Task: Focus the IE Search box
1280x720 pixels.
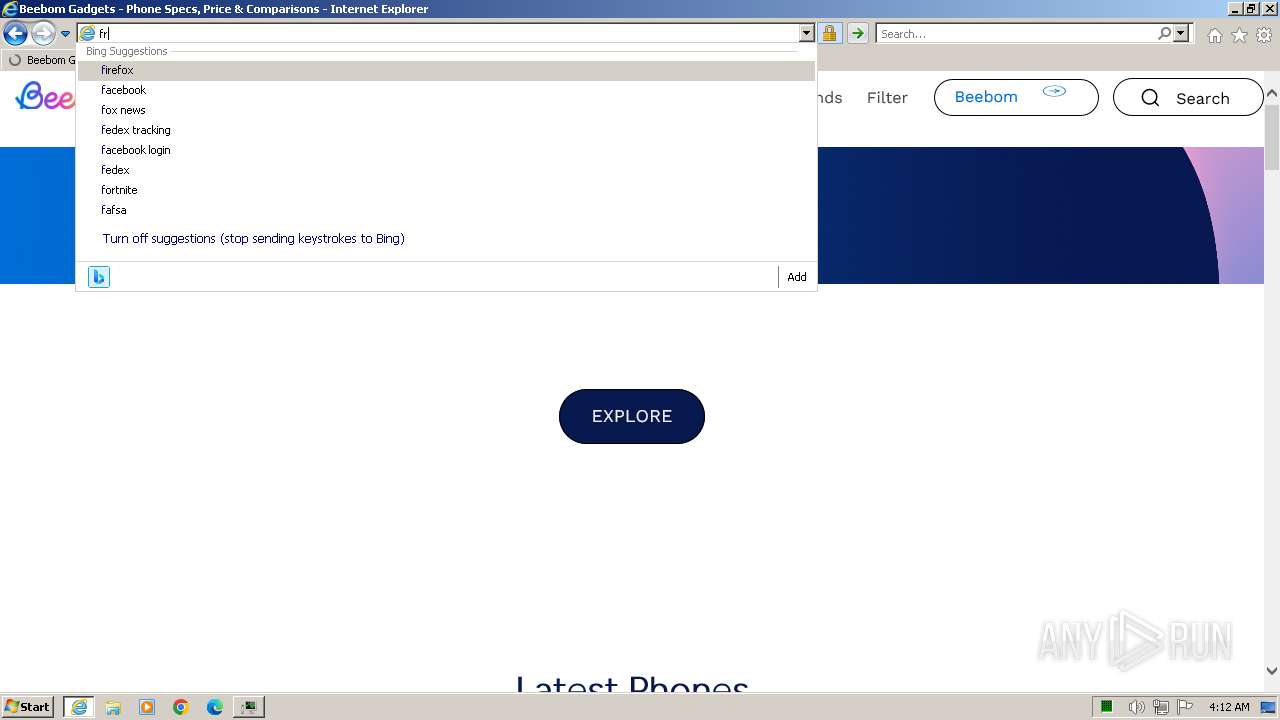Action: 1015,34
